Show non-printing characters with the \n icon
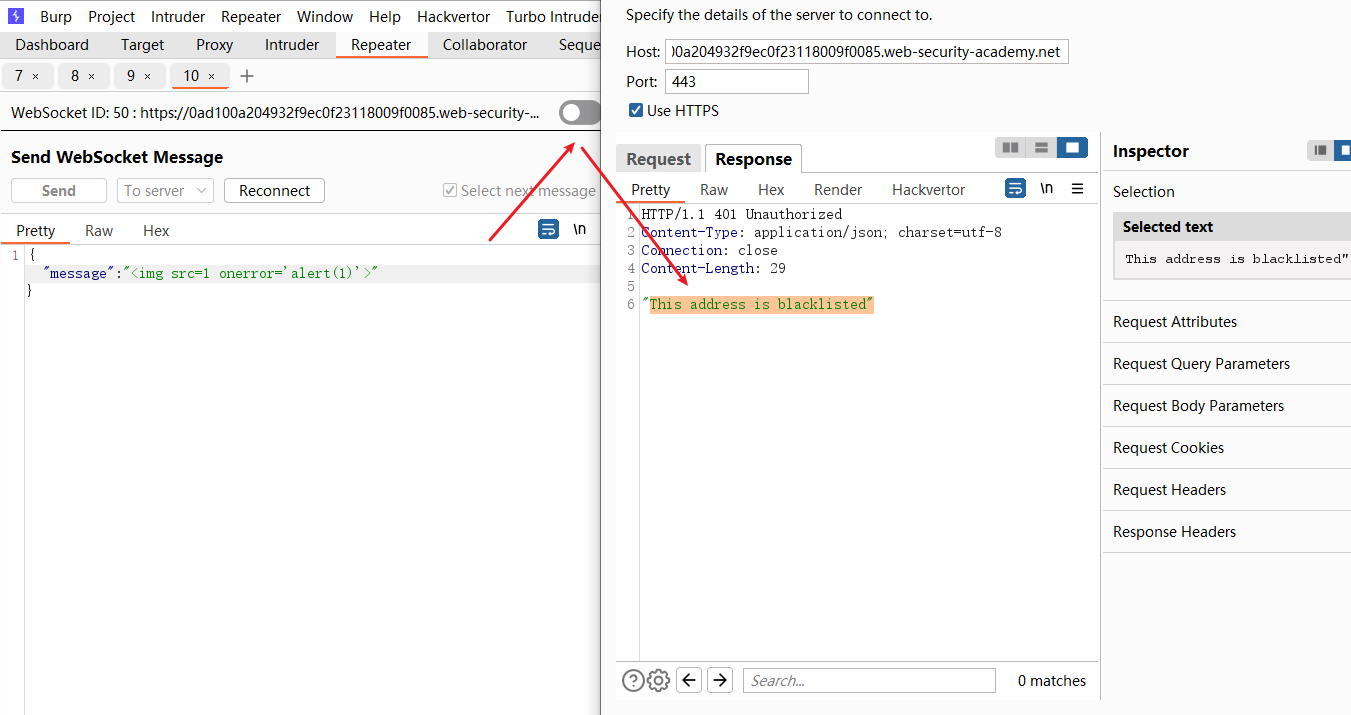 (1046, 188)
